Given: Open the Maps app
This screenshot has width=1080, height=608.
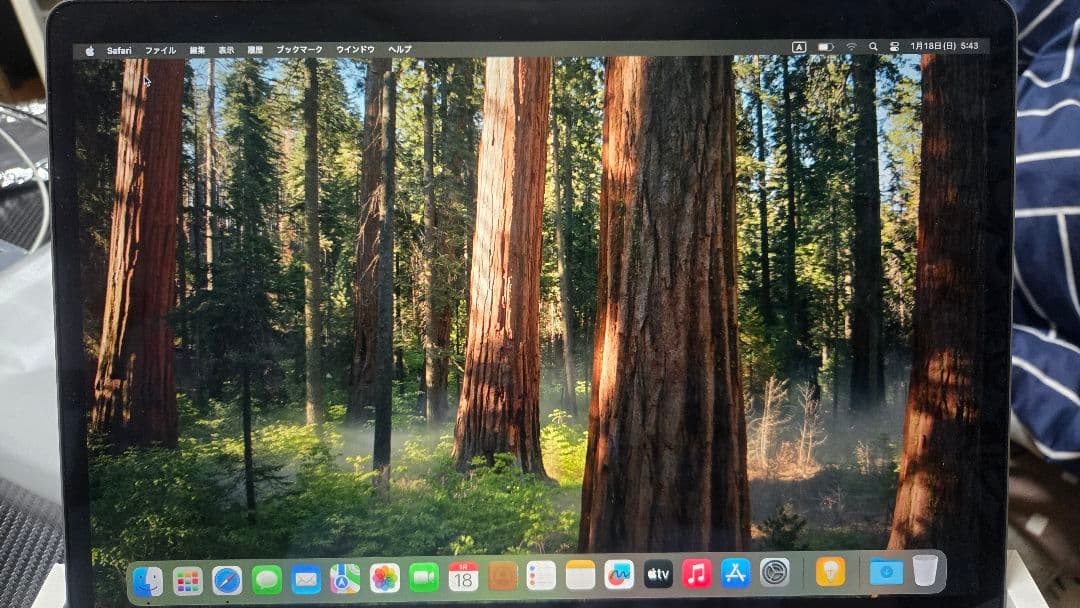Looking at the screenshot, I should click(x=342, y=577).
